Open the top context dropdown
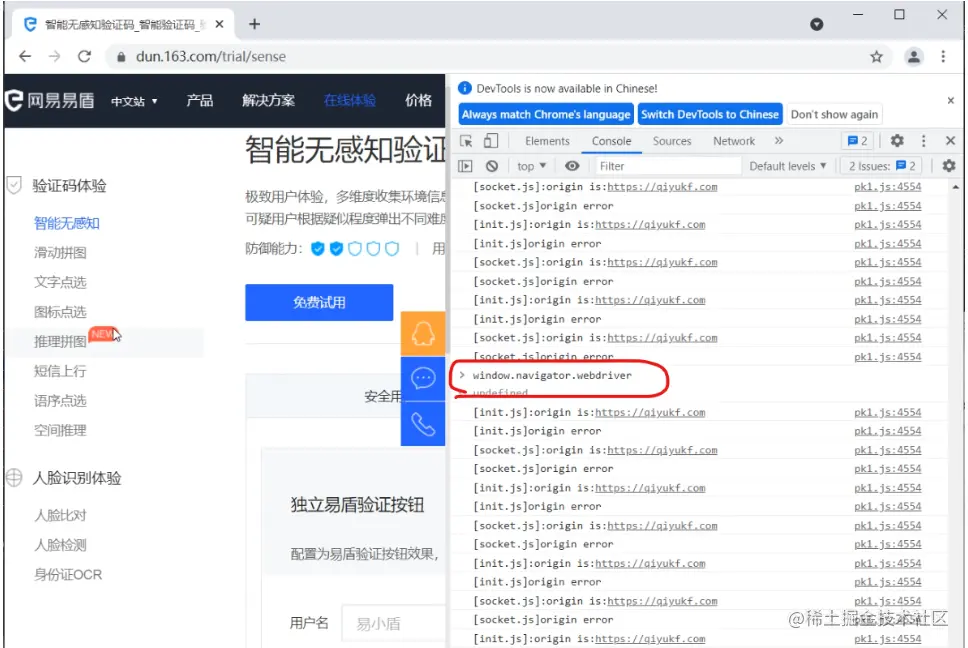The height and width of the screenshot is (648, 968). click(x=532, y=166)
